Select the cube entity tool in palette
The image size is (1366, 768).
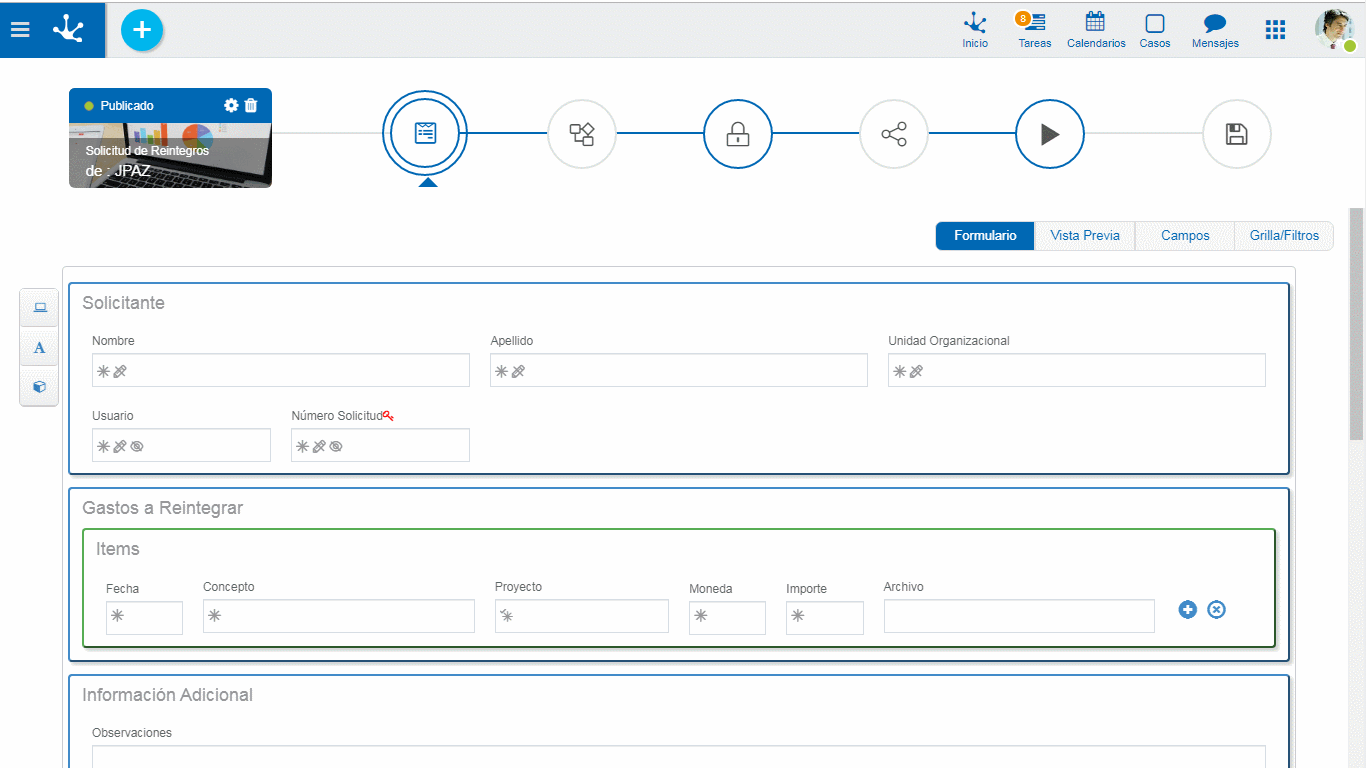tap(40, 387)
